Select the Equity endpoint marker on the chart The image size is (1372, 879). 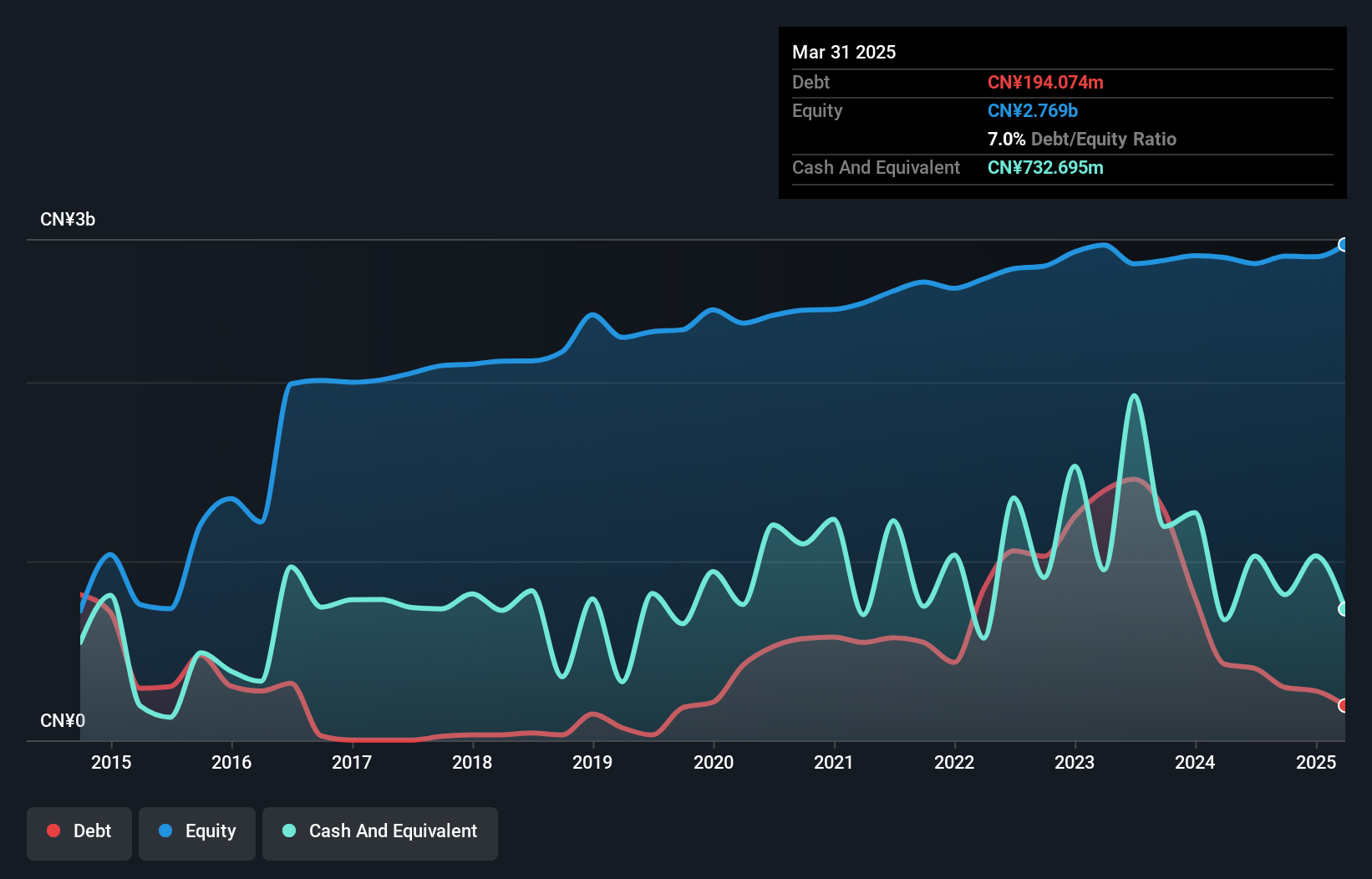click(x=1344, y=245)
